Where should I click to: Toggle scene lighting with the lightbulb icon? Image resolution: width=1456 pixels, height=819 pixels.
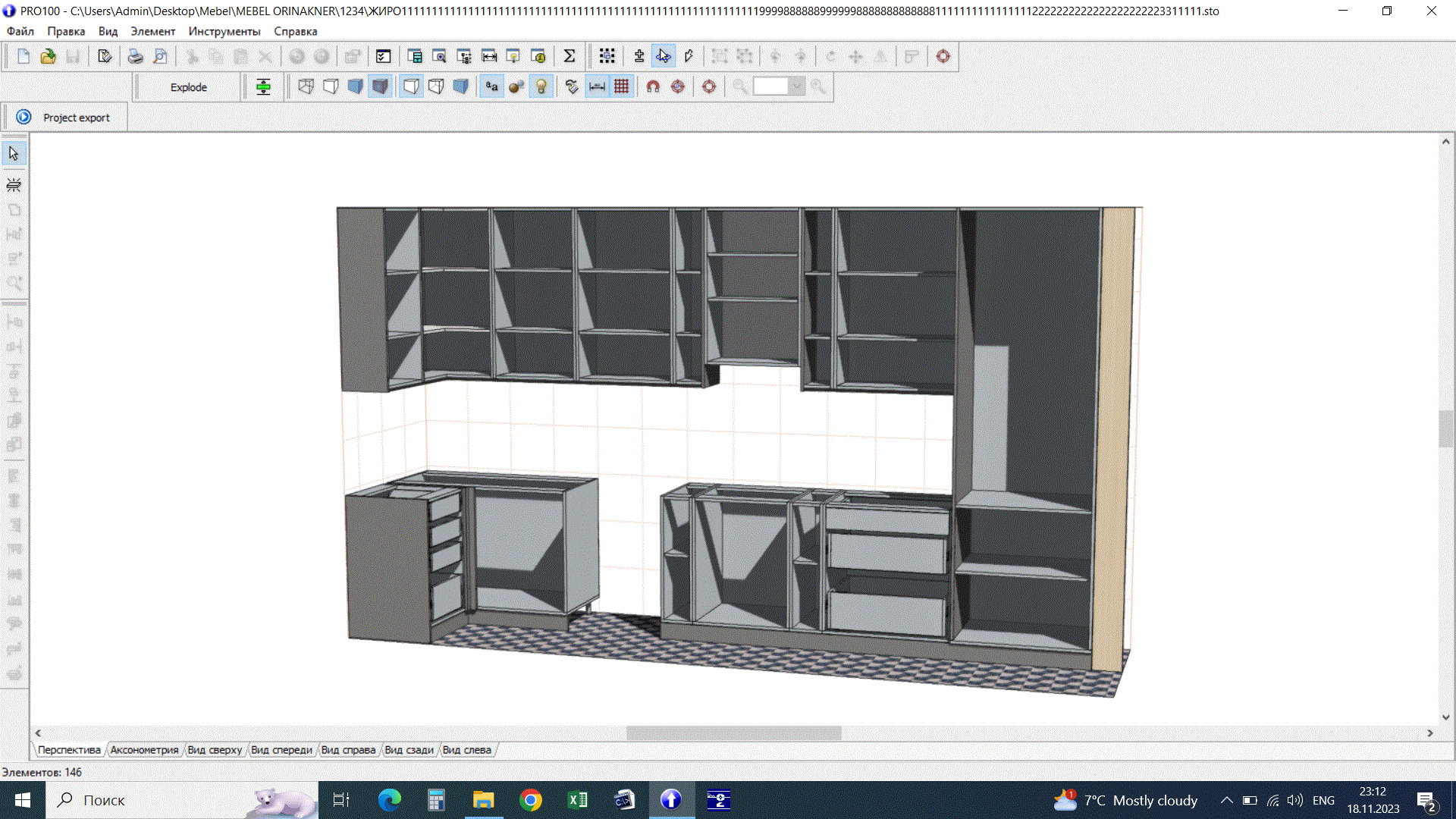[541, 86]
